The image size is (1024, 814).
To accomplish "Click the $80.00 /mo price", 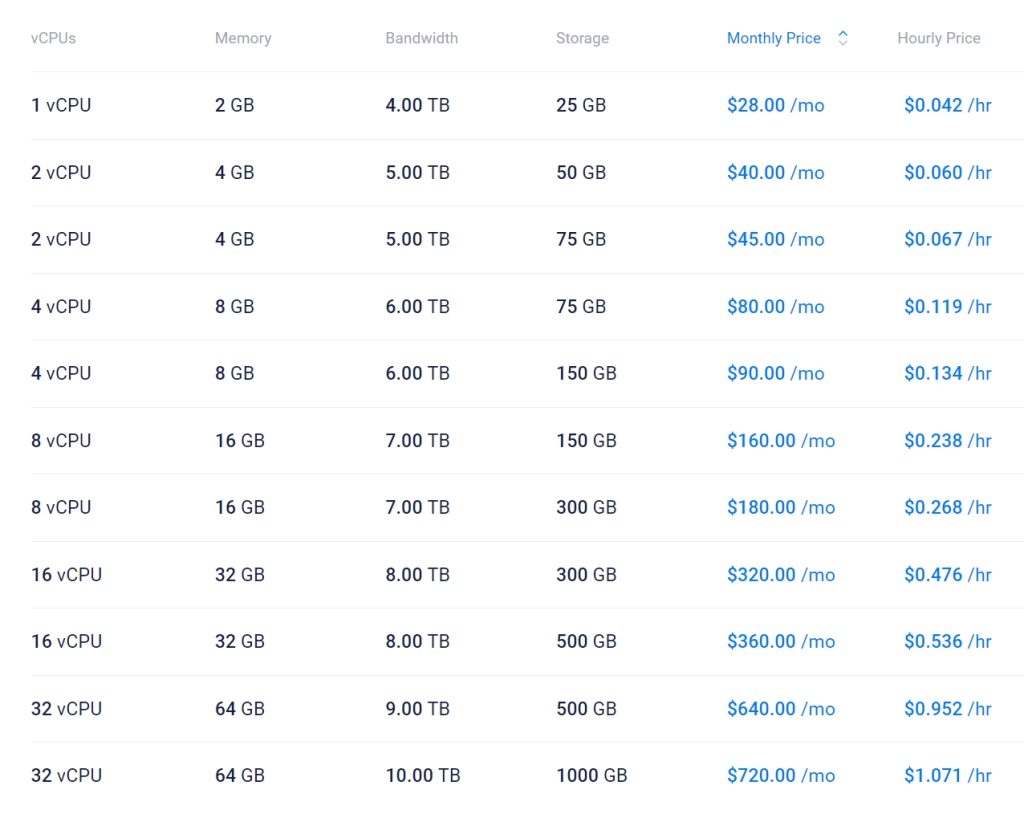I will [775, 306].
